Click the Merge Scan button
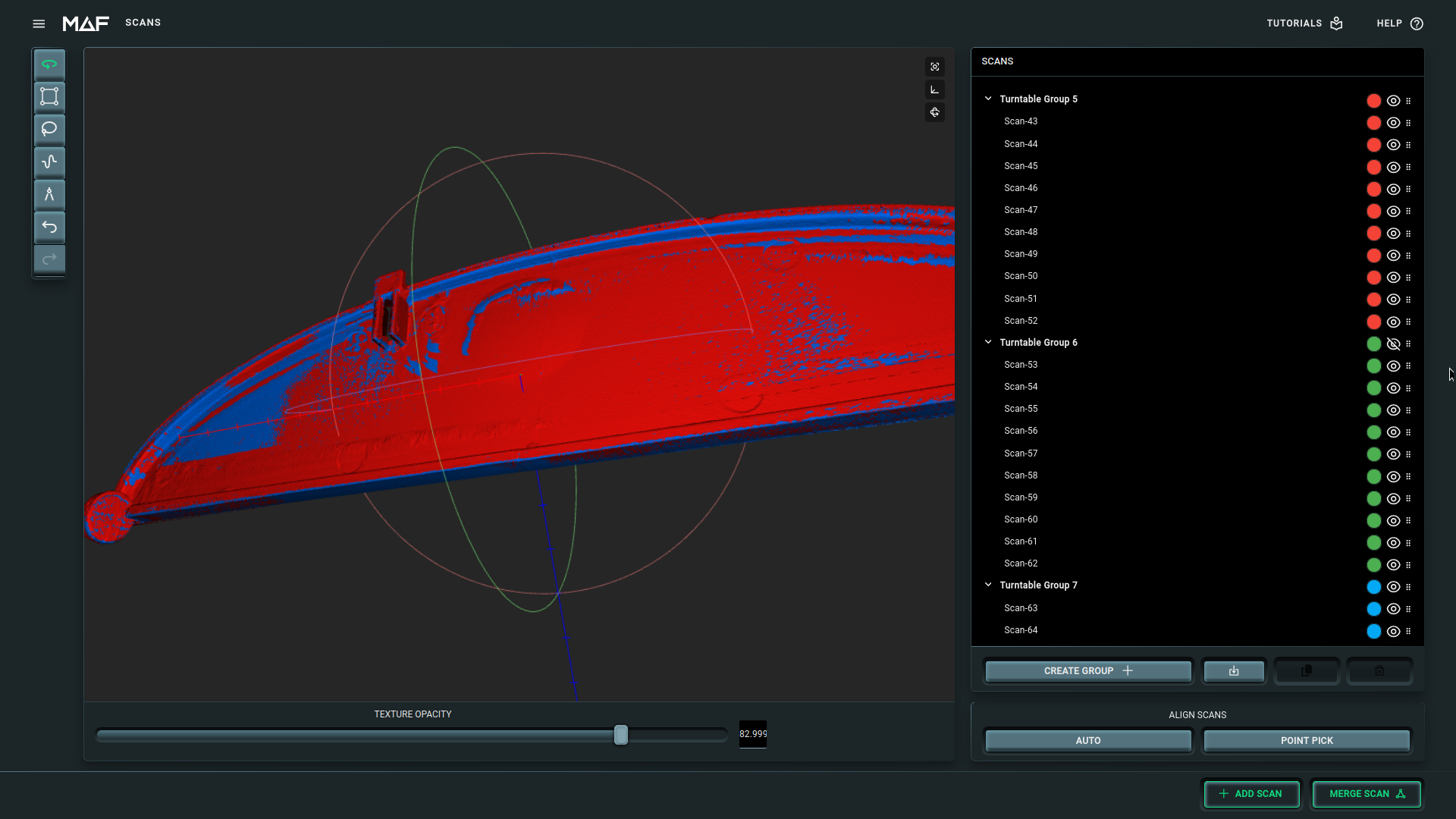This screenshot has width=1456, height=819. point(1367,794)
